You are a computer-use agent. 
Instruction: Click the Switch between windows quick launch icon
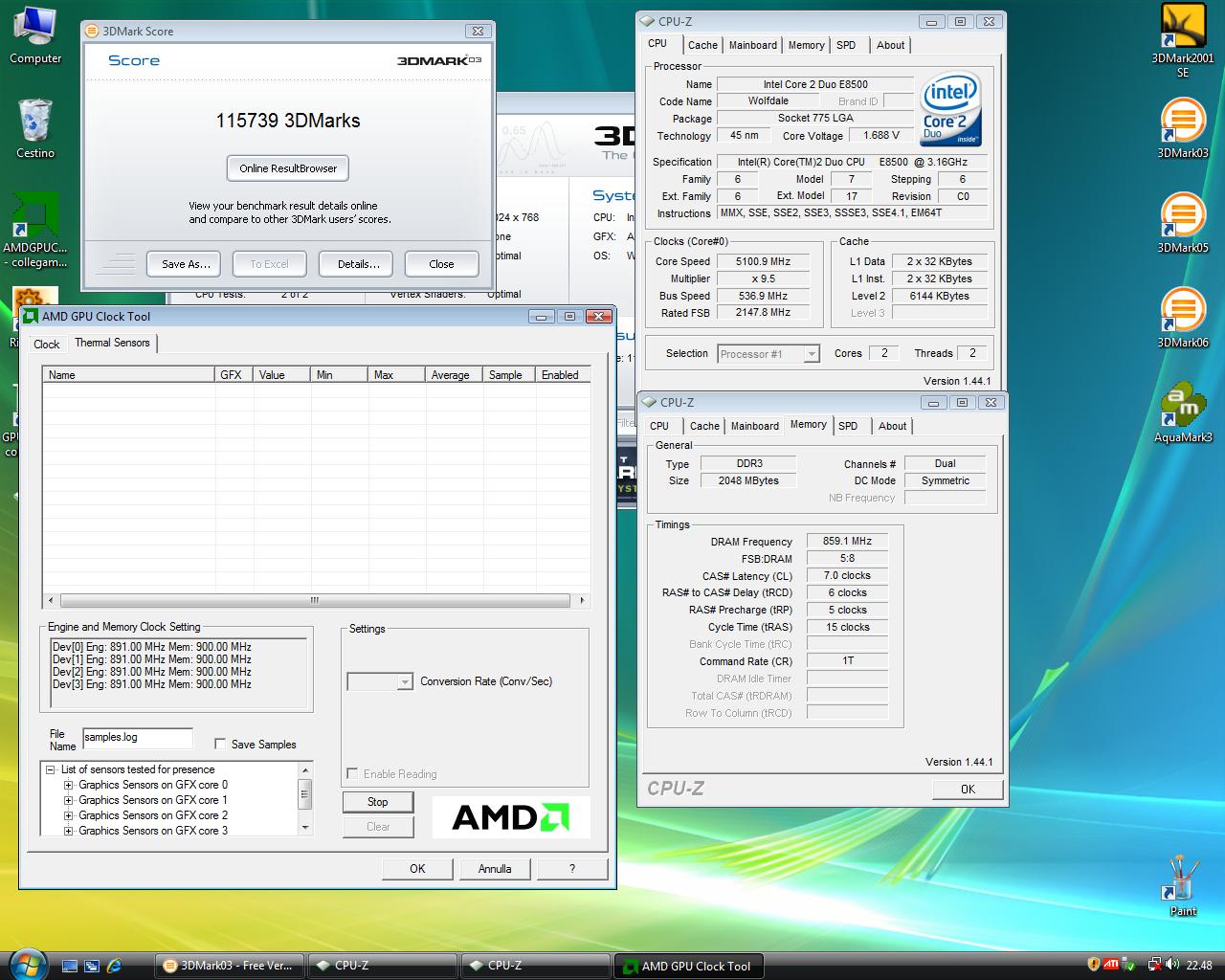pos(92,966)
